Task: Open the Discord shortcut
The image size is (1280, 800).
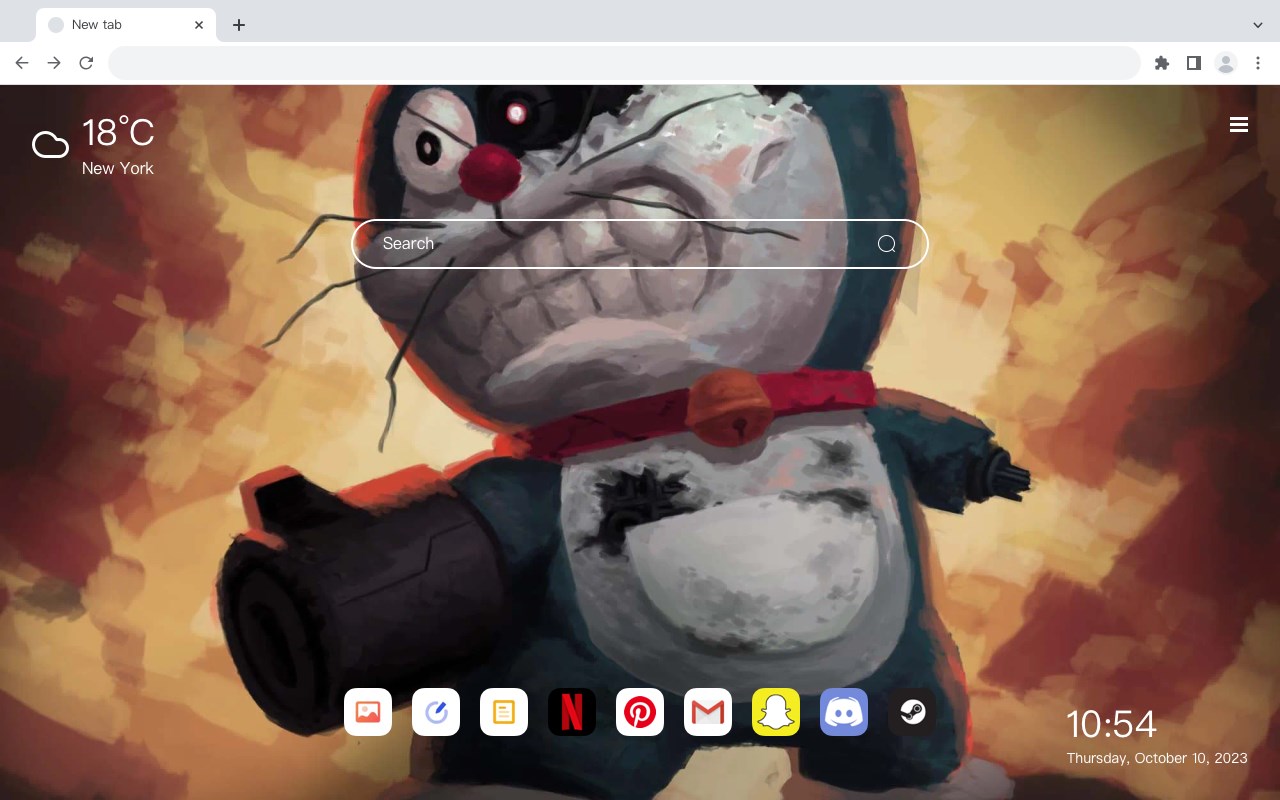Action: click(844, 712)
